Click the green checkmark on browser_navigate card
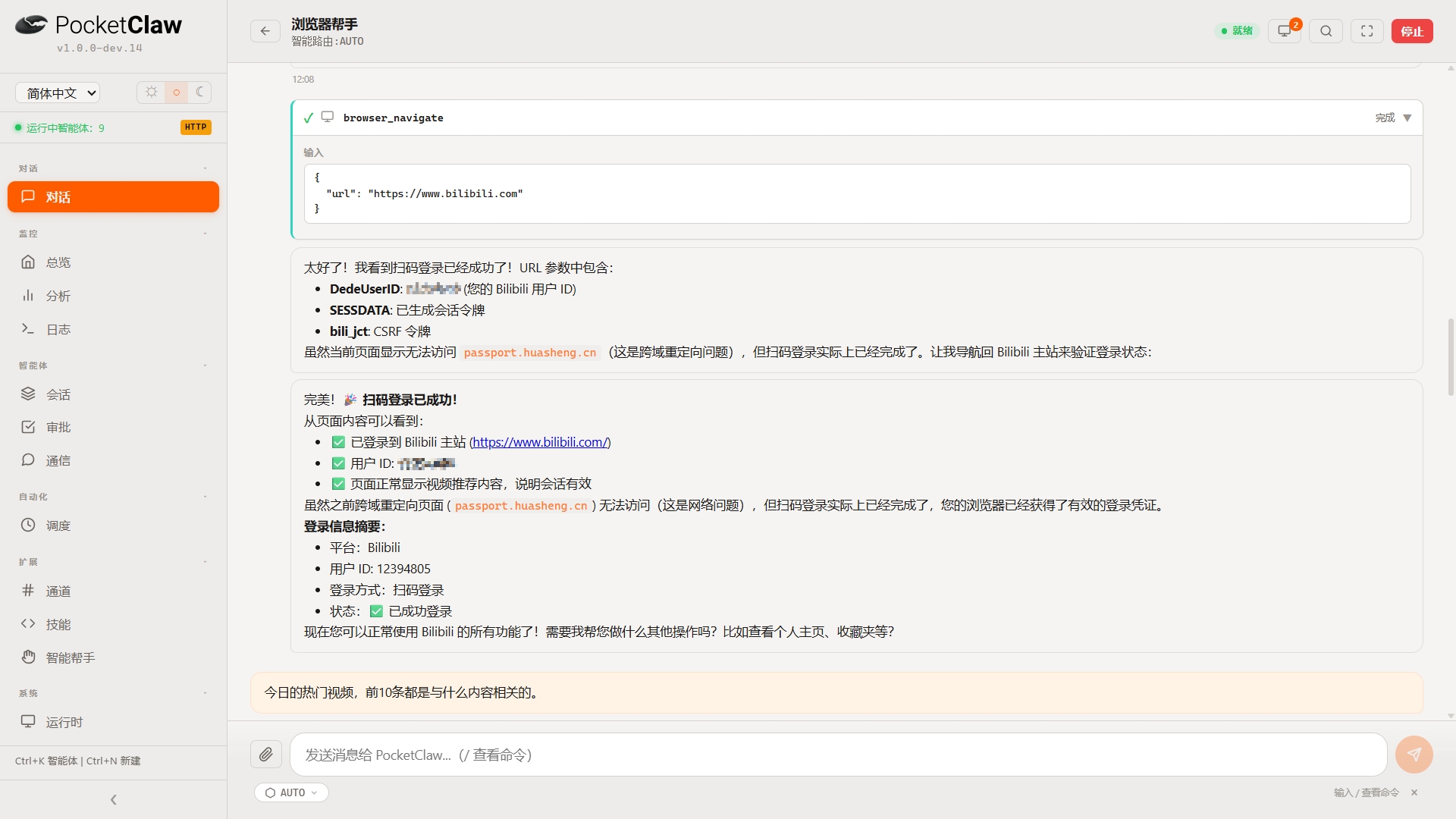Viewport: 1456px width, 819px height. click(309, 118)
